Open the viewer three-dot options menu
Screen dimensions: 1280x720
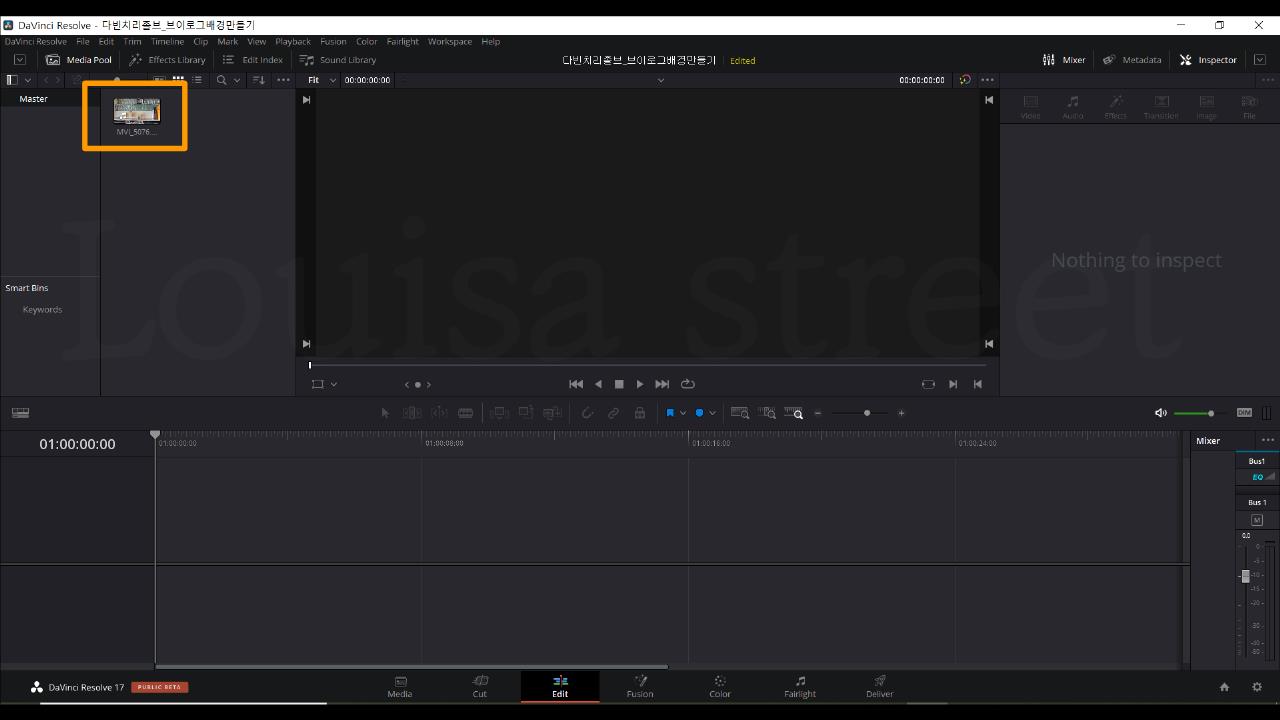(x=988, y=80)
